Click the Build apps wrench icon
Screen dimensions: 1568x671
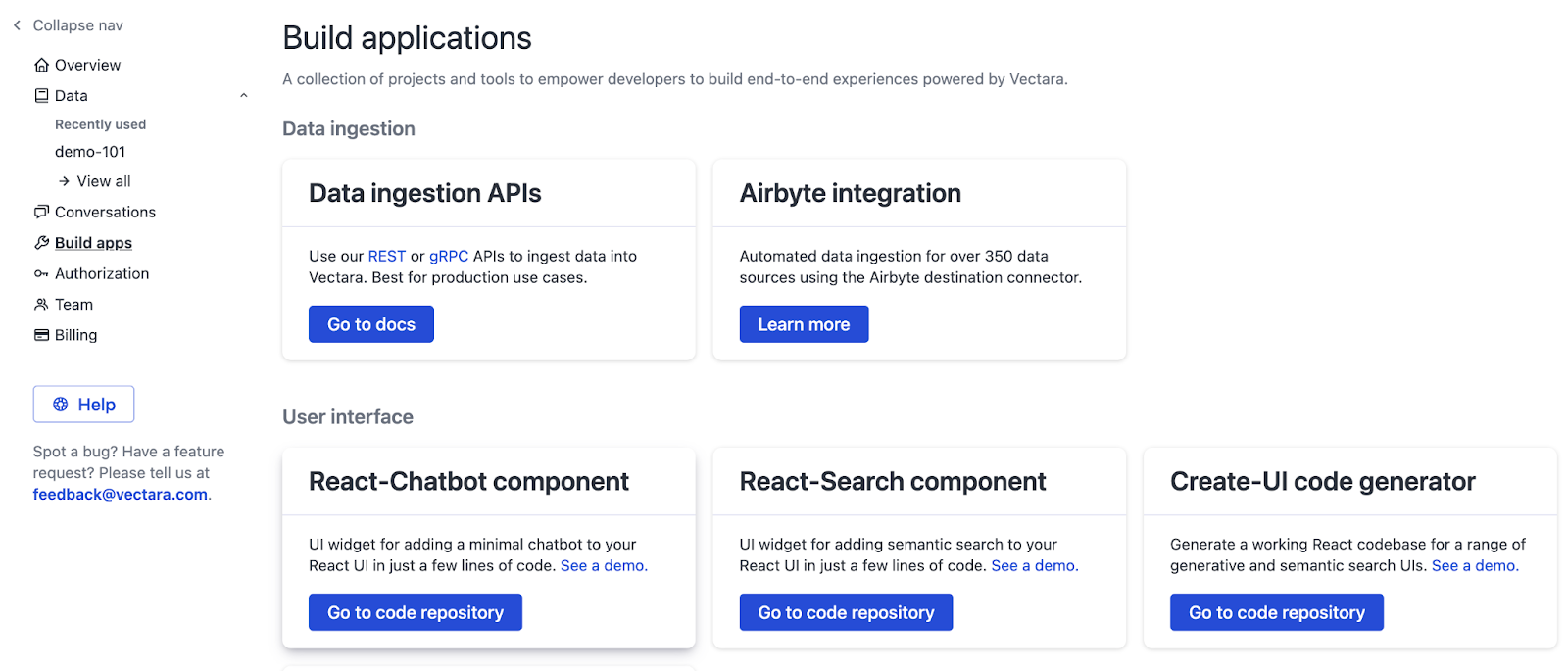click(x=41, y=242)
